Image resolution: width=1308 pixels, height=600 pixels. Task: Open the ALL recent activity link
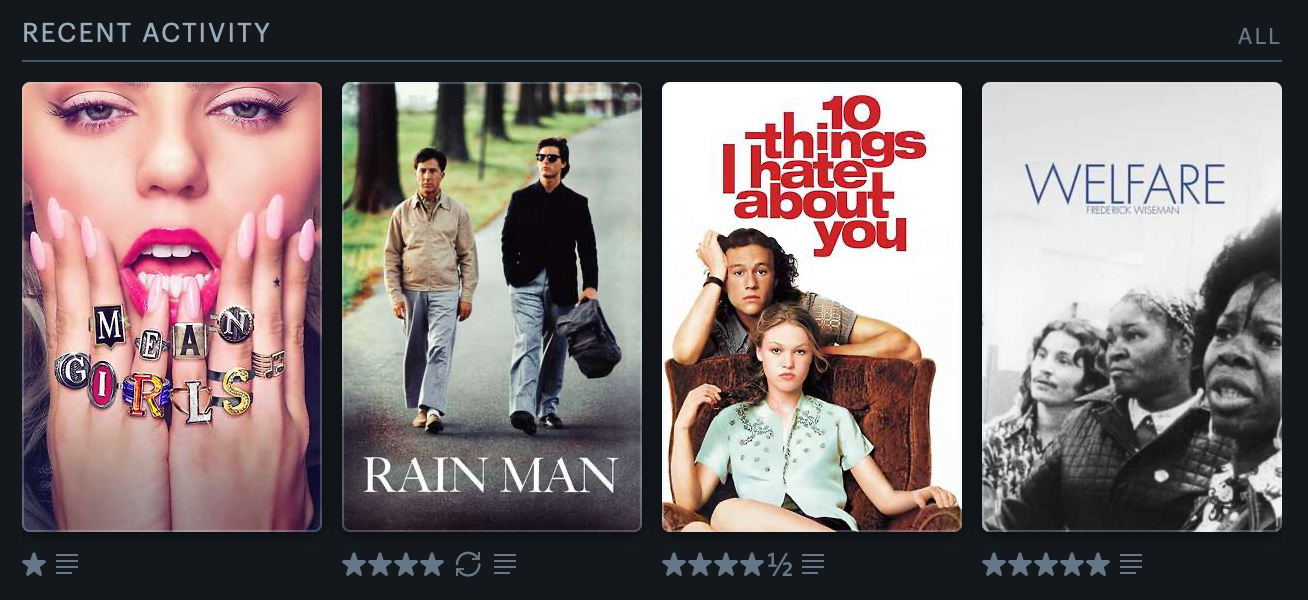click(1259, 37)
